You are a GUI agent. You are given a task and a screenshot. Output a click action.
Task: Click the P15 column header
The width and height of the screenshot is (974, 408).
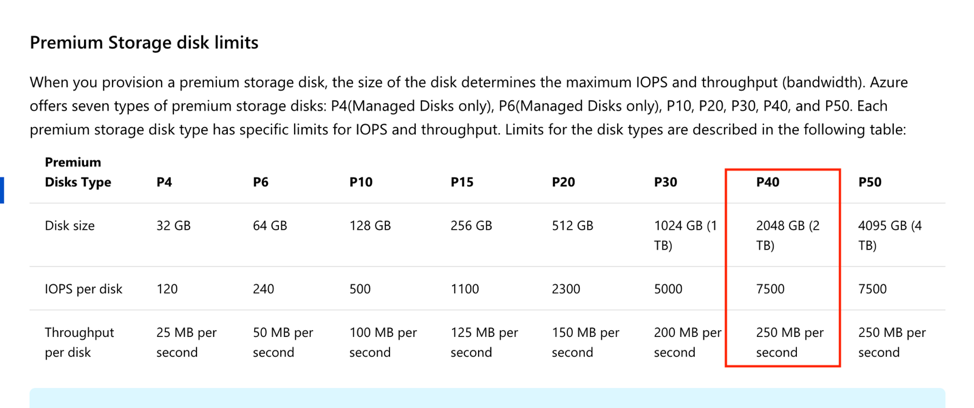pos(462,183)
